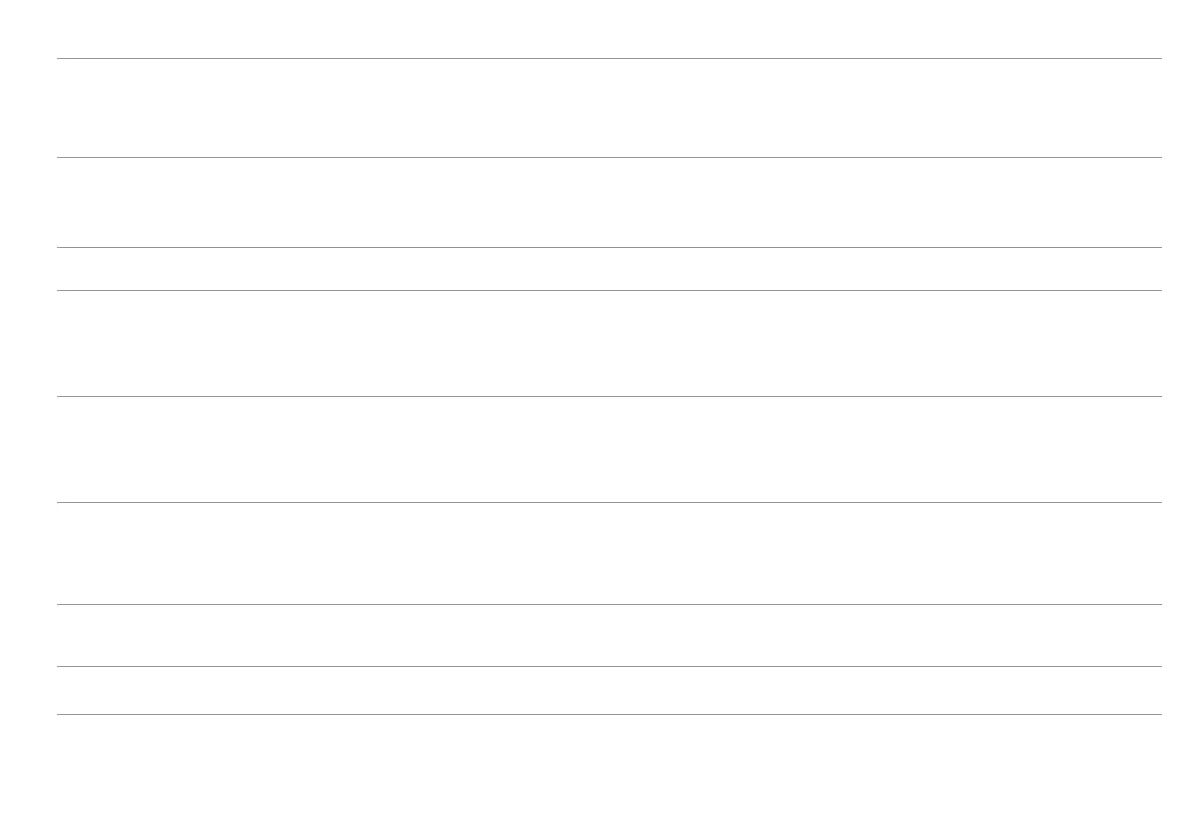Click the fifth horizontal divider line from top
Screen dimensions: 1190x840
pos(609,396)
